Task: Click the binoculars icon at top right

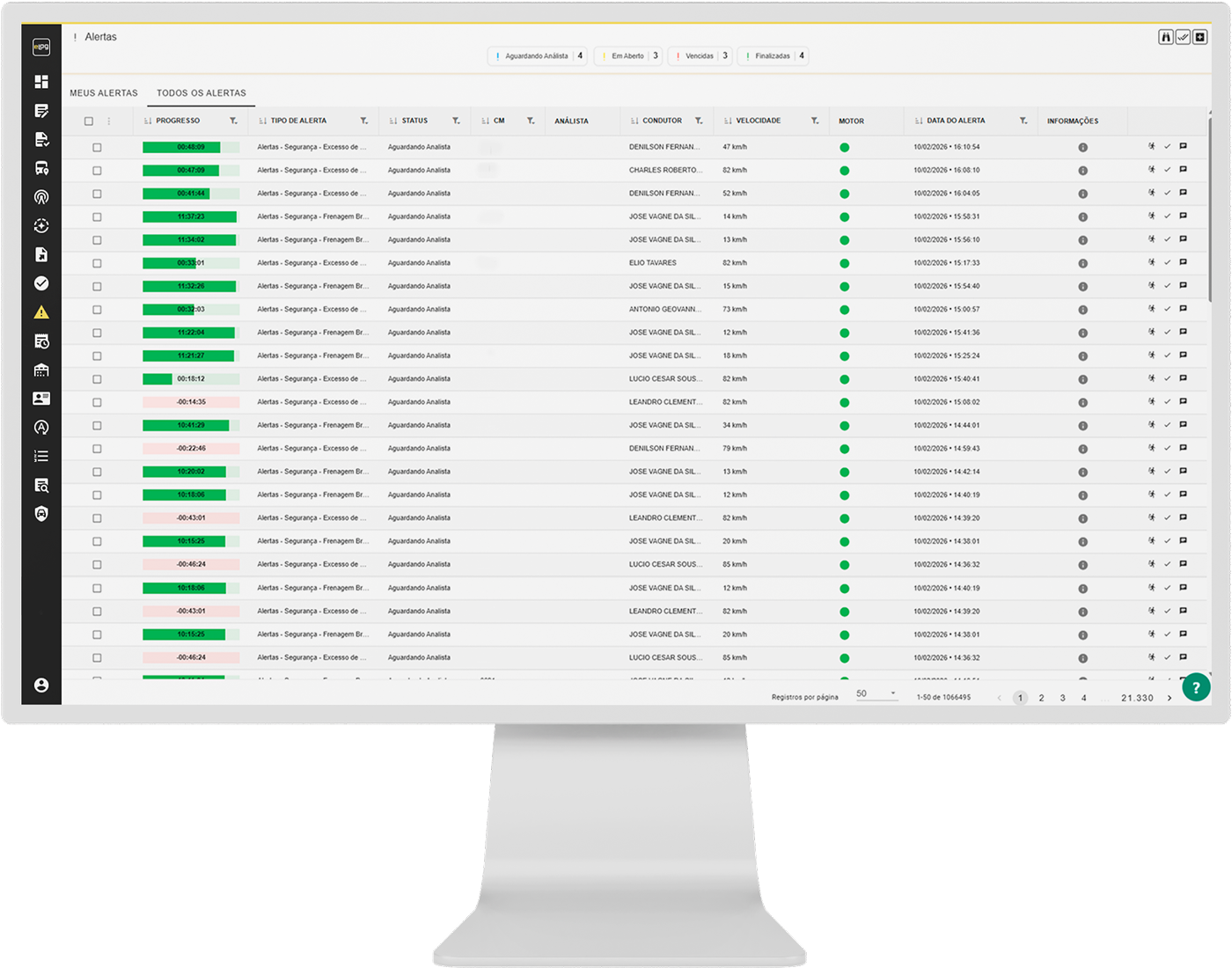Action: 1166,37
